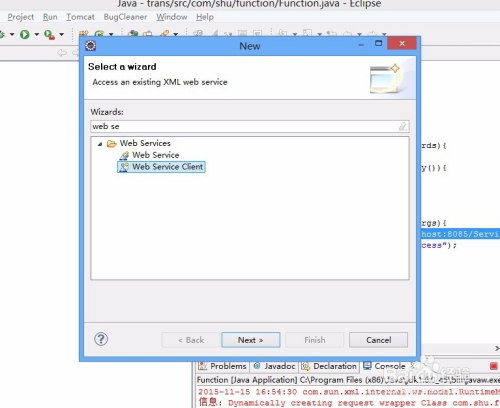
Task: Open the debug dropdown arrow at toolbar left
Action: 12,34
